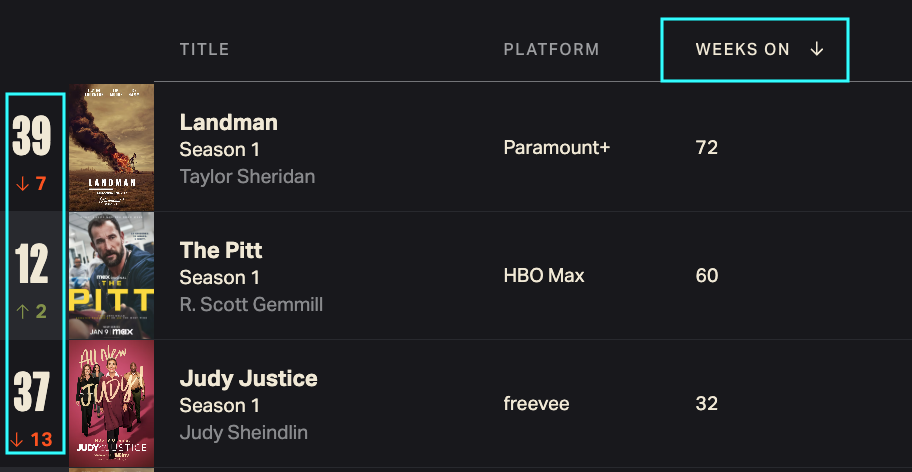The height and width of the screenshot is (472, 912).
Task: Click creator name R. Scott Gemmill
Action: [x=251, y=304]
